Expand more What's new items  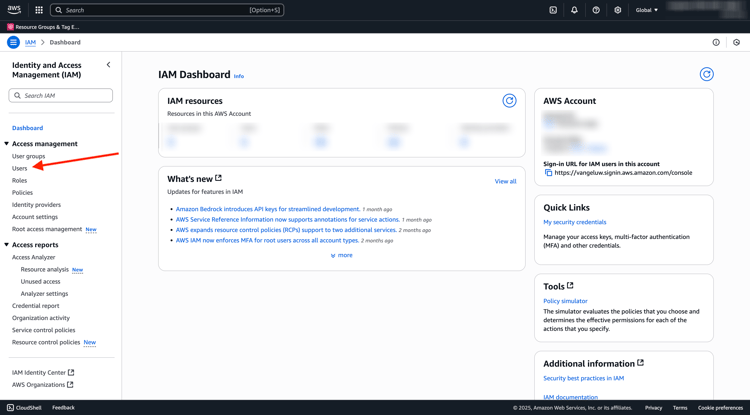click(x=342, y=255)
